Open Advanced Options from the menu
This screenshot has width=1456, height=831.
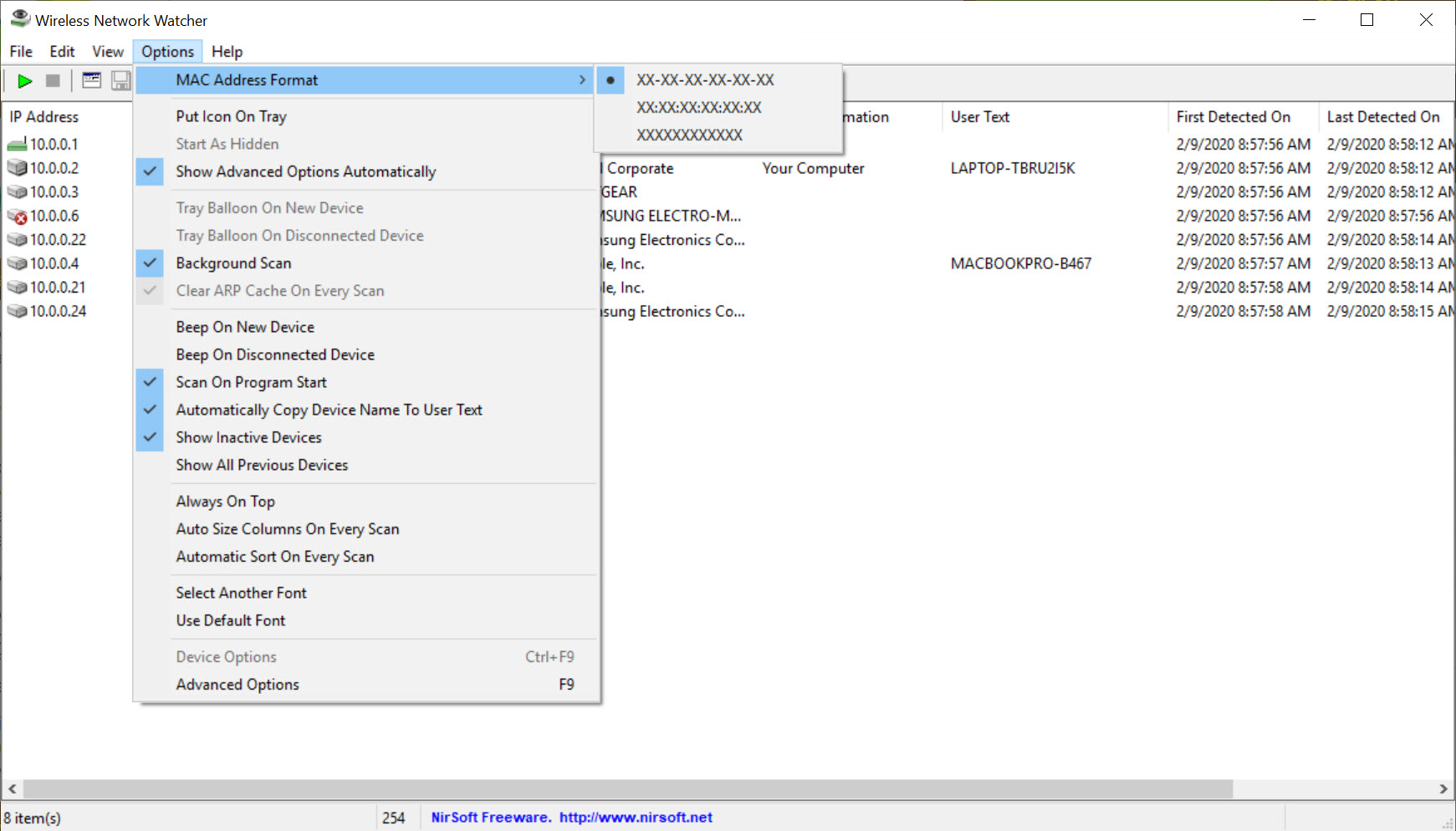(238, 685)
